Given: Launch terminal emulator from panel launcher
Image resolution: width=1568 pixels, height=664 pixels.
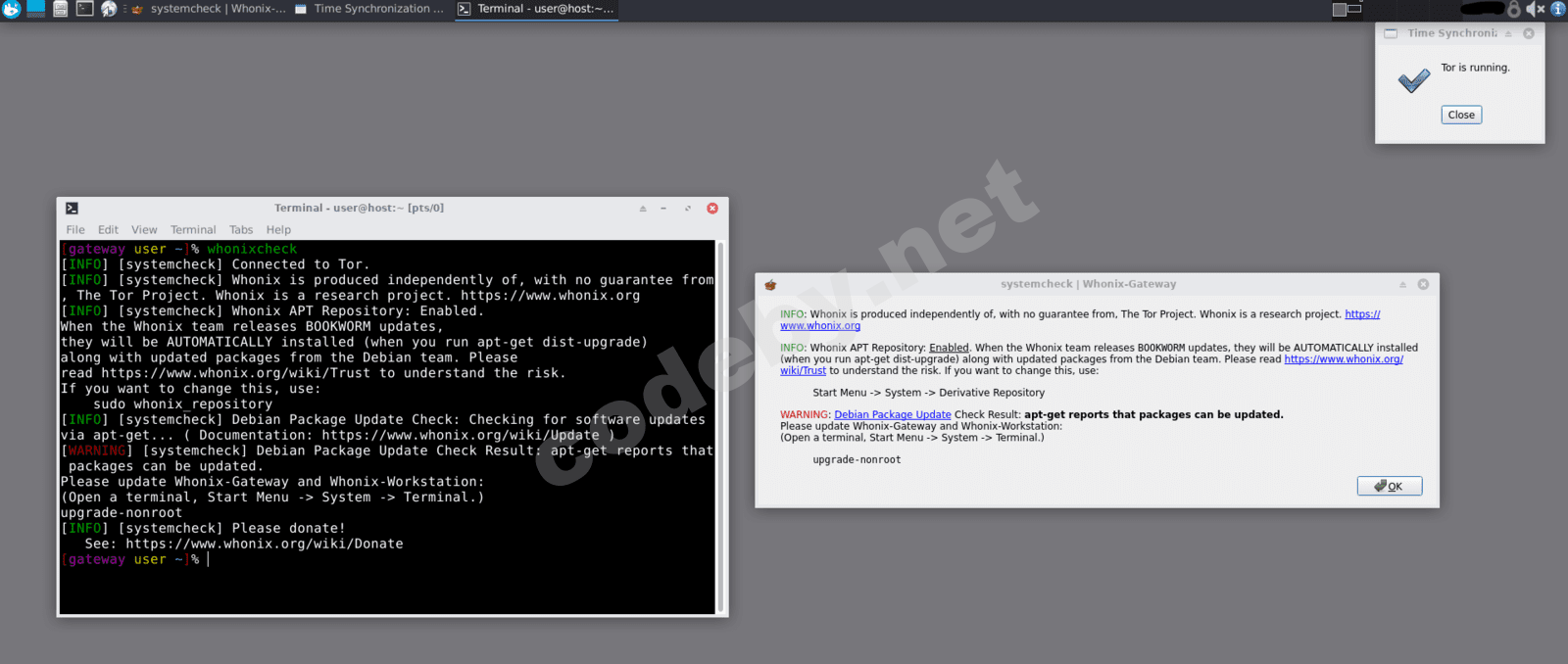Looking at the screenshot, I should coord(85,9).
